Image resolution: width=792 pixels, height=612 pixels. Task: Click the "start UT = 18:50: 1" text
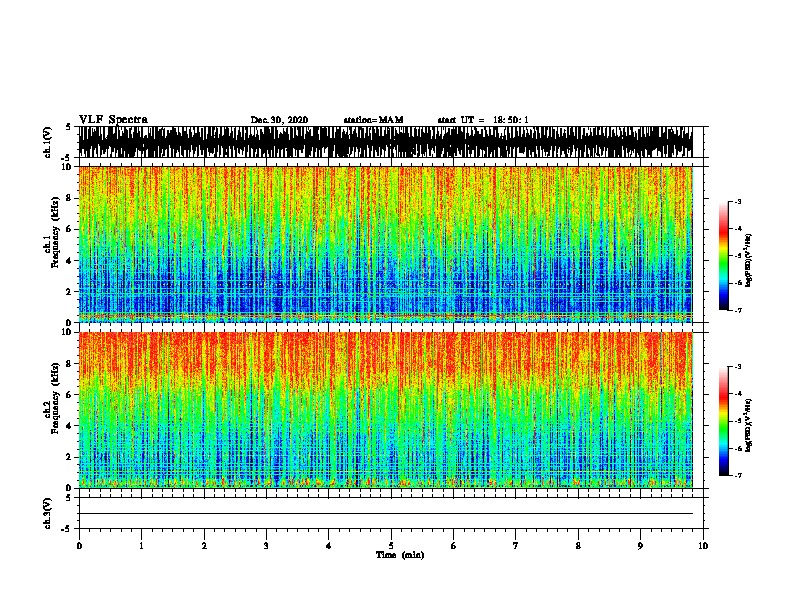(483, 120)
